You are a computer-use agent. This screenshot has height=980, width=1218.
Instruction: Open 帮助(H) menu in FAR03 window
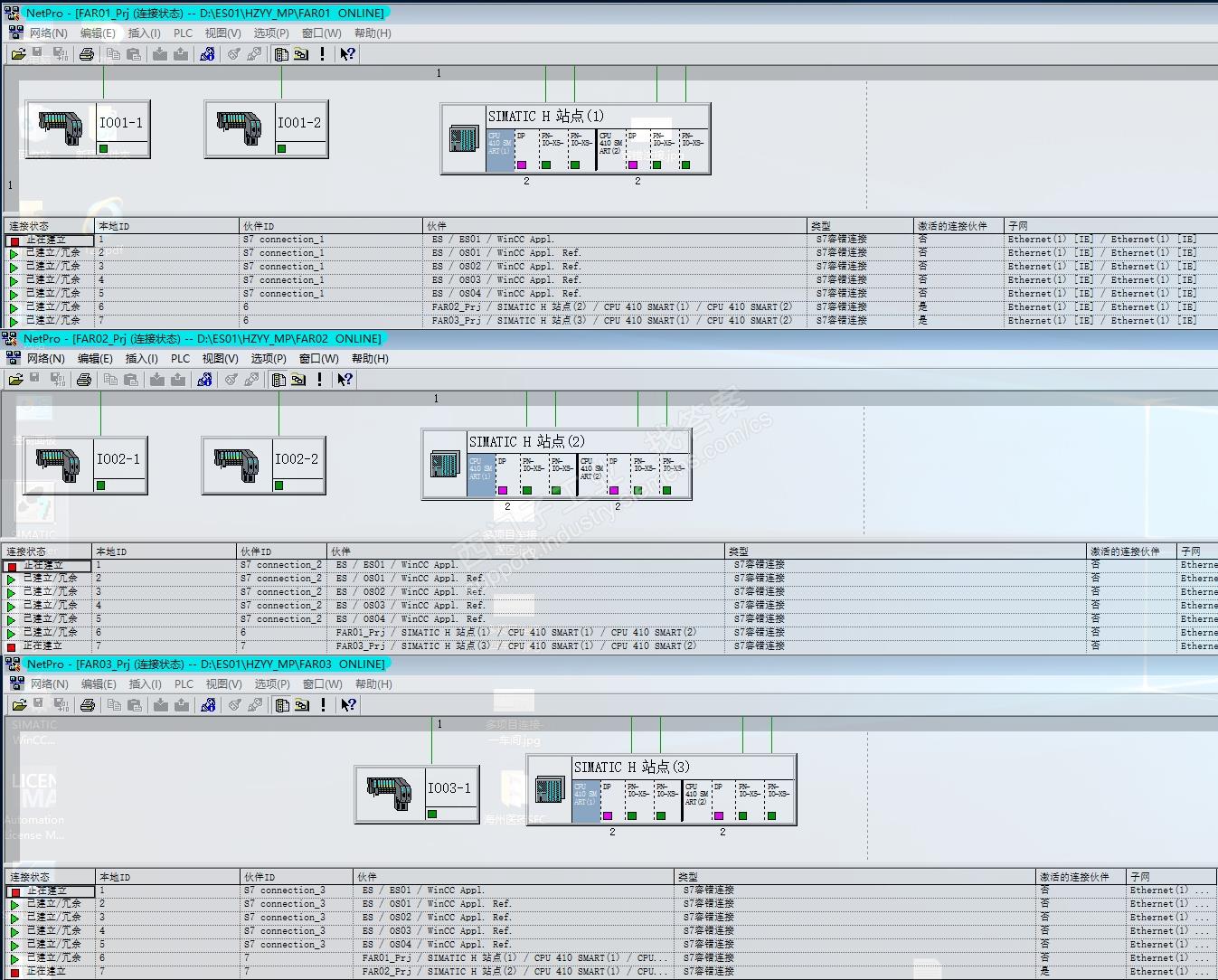tap(373, 684)
